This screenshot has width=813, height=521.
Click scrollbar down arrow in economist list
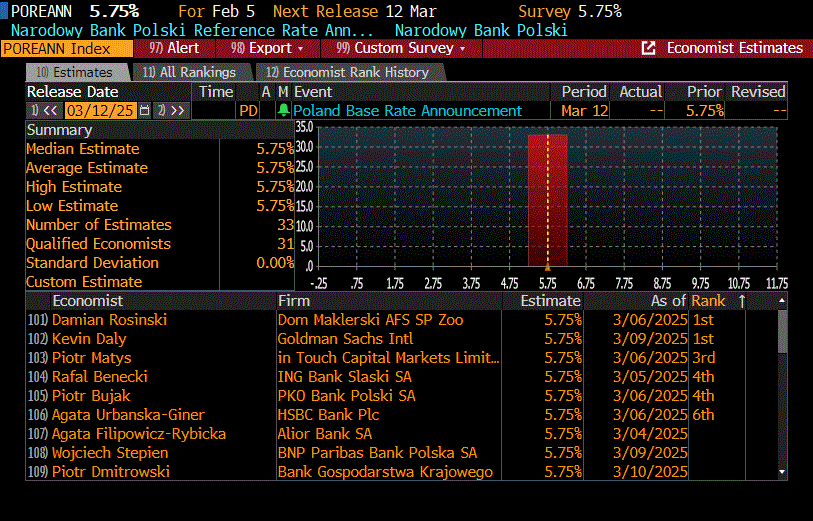point(782,472)
